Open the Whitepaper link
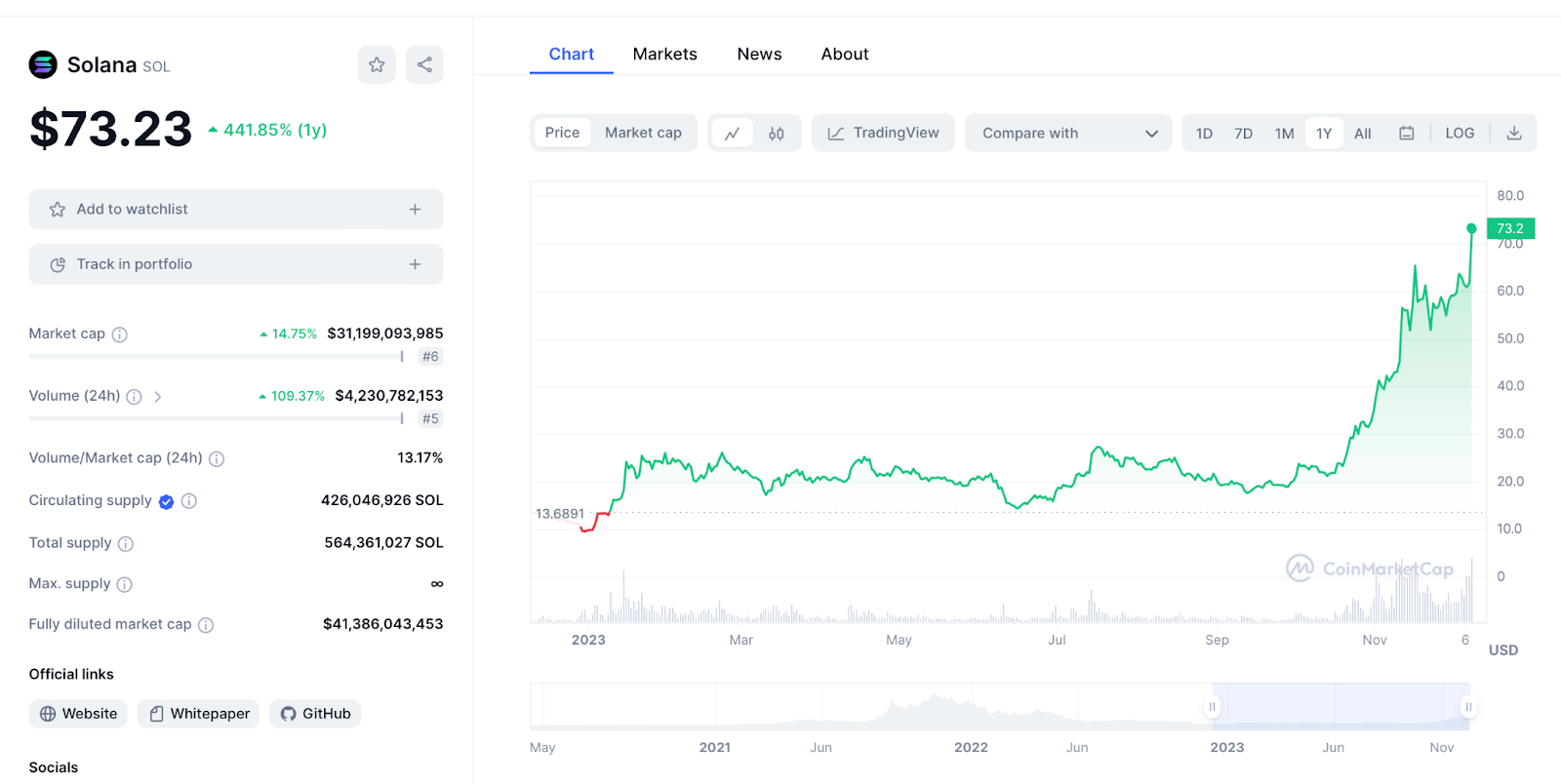Image resolution: width=1561 pixels, height=784 pixels. (x=198, y=714)
